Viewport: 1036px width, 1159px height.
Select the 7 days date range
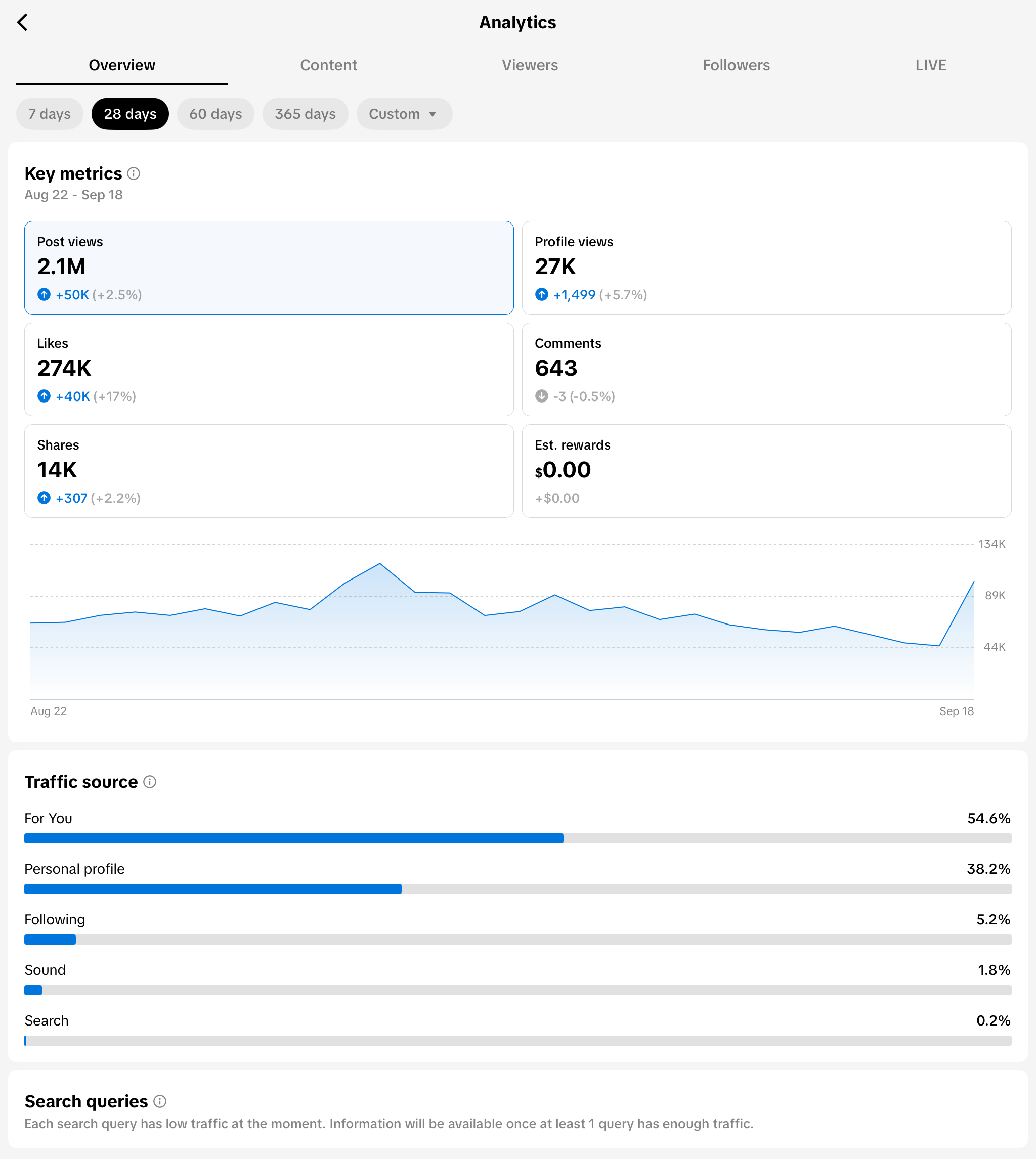[x=50, y=114]
